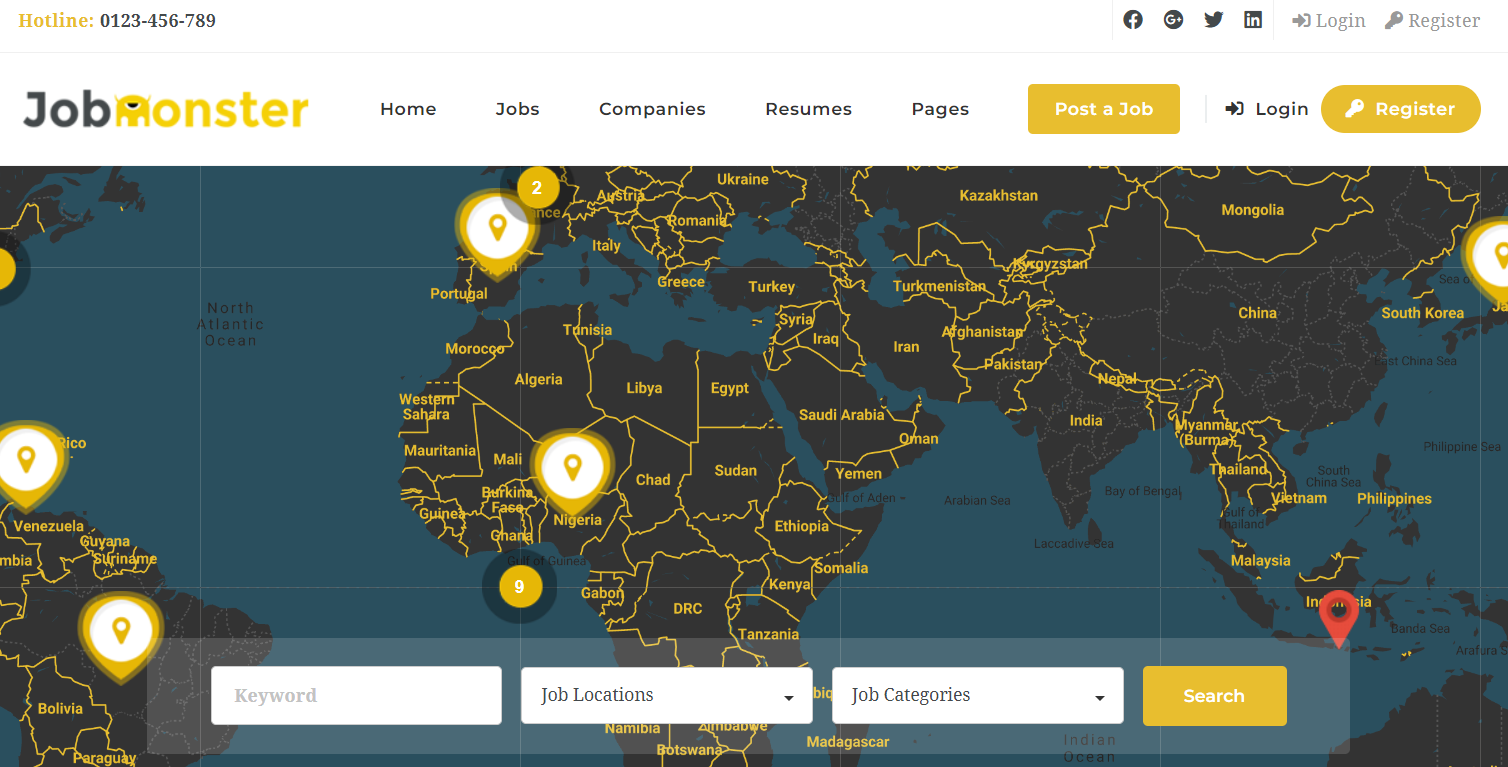Image resolution: width=1508 pixels, height=767 pixels.
Task: Click the cluster marker labeled 9
Action: pos(519,587)
